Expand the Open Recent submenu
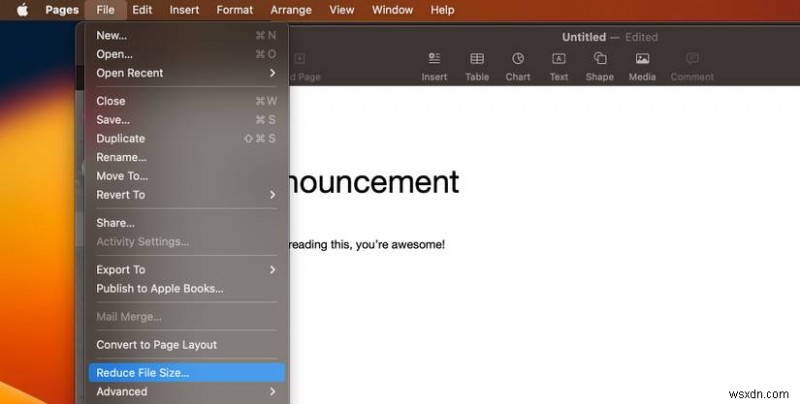The width and height of the screenshot is (800, 404). [186, 73]
